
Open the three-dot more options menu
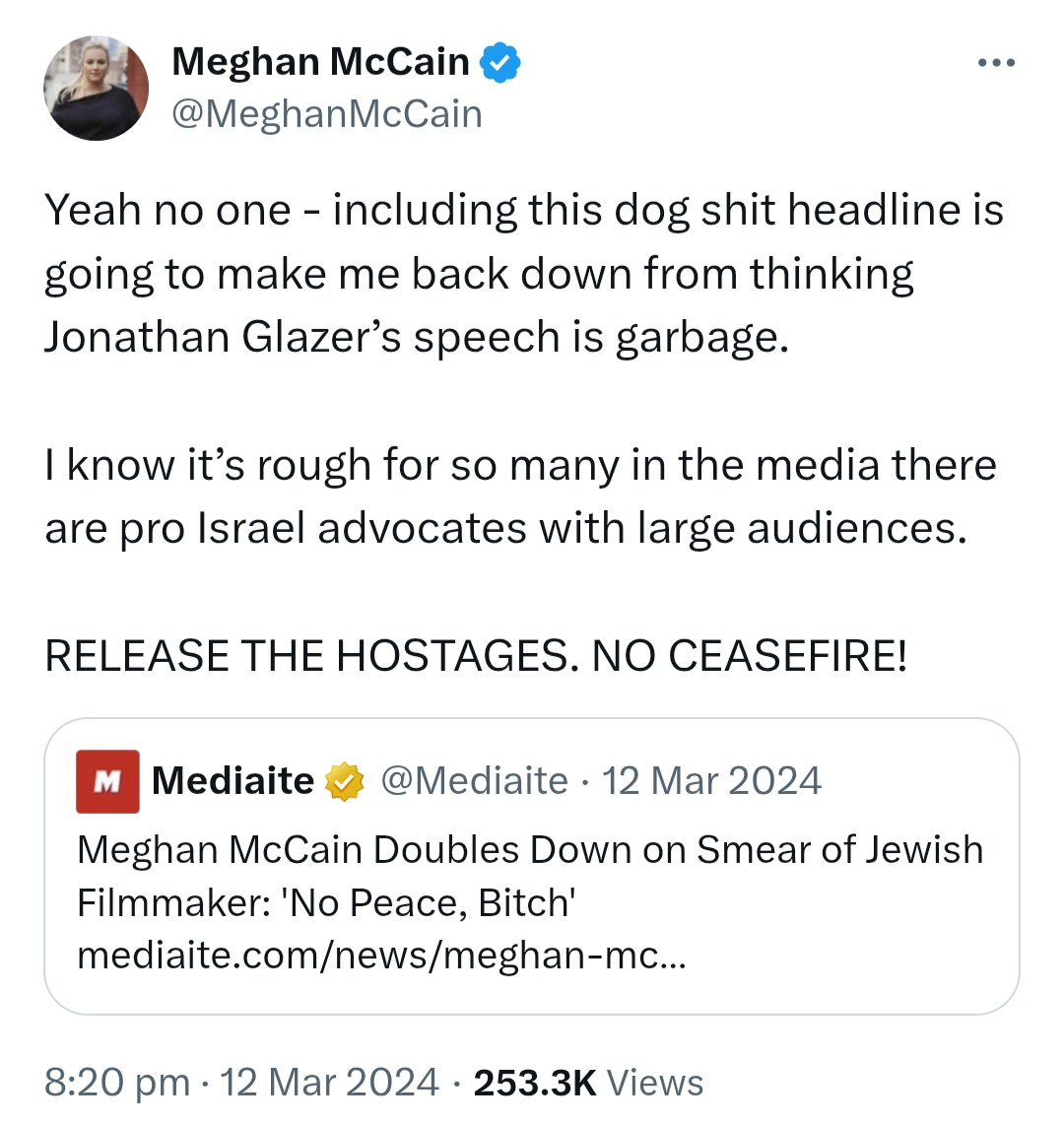997,63
